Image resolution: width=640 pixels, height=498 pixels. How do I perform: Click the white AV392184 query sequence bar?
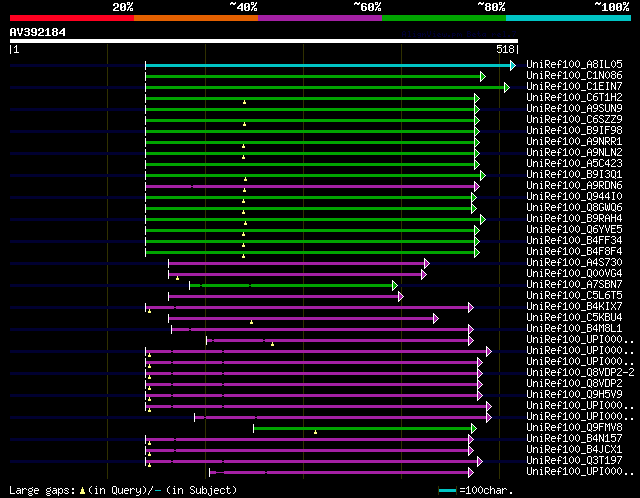click(264, 41)
